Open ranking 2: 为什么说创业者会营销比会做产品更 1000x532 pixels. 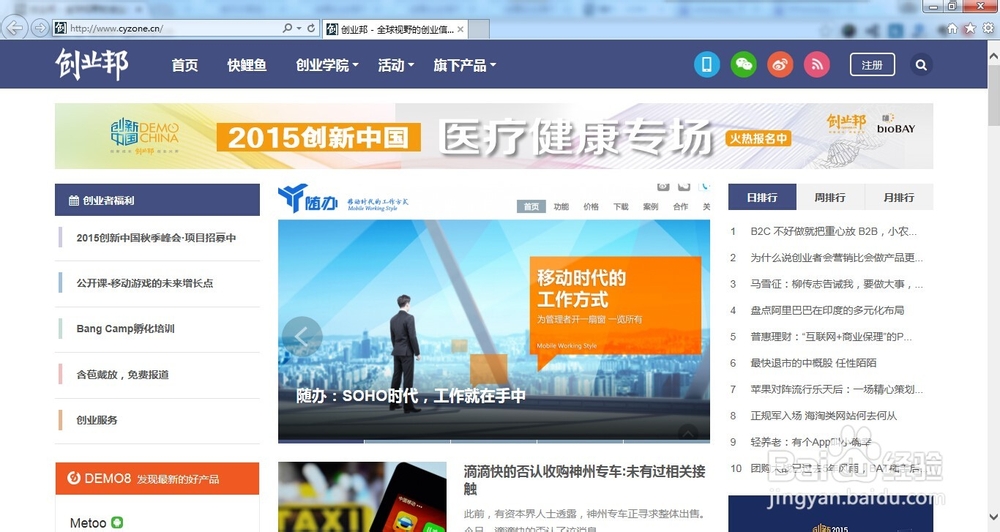pyautogui.click(x=836, y=257)
